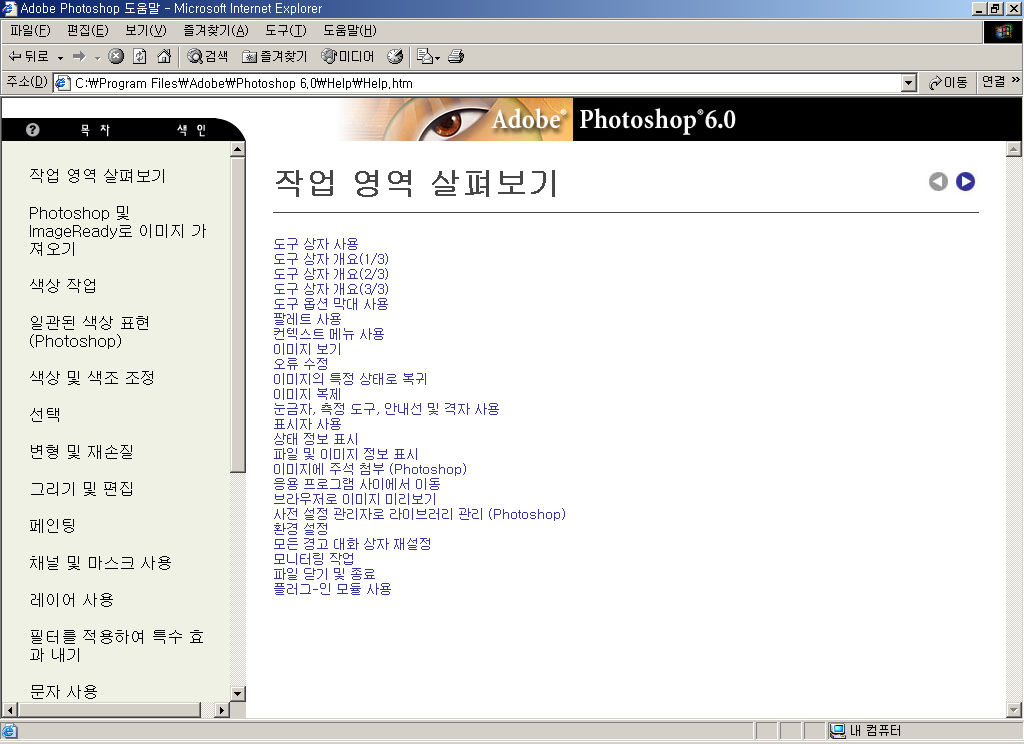Image resolution: width=1024 pixels, height=744 pixels.
Task: Open the 도구 상자 개요(2/3) link
Action: [x=330, y=274]
